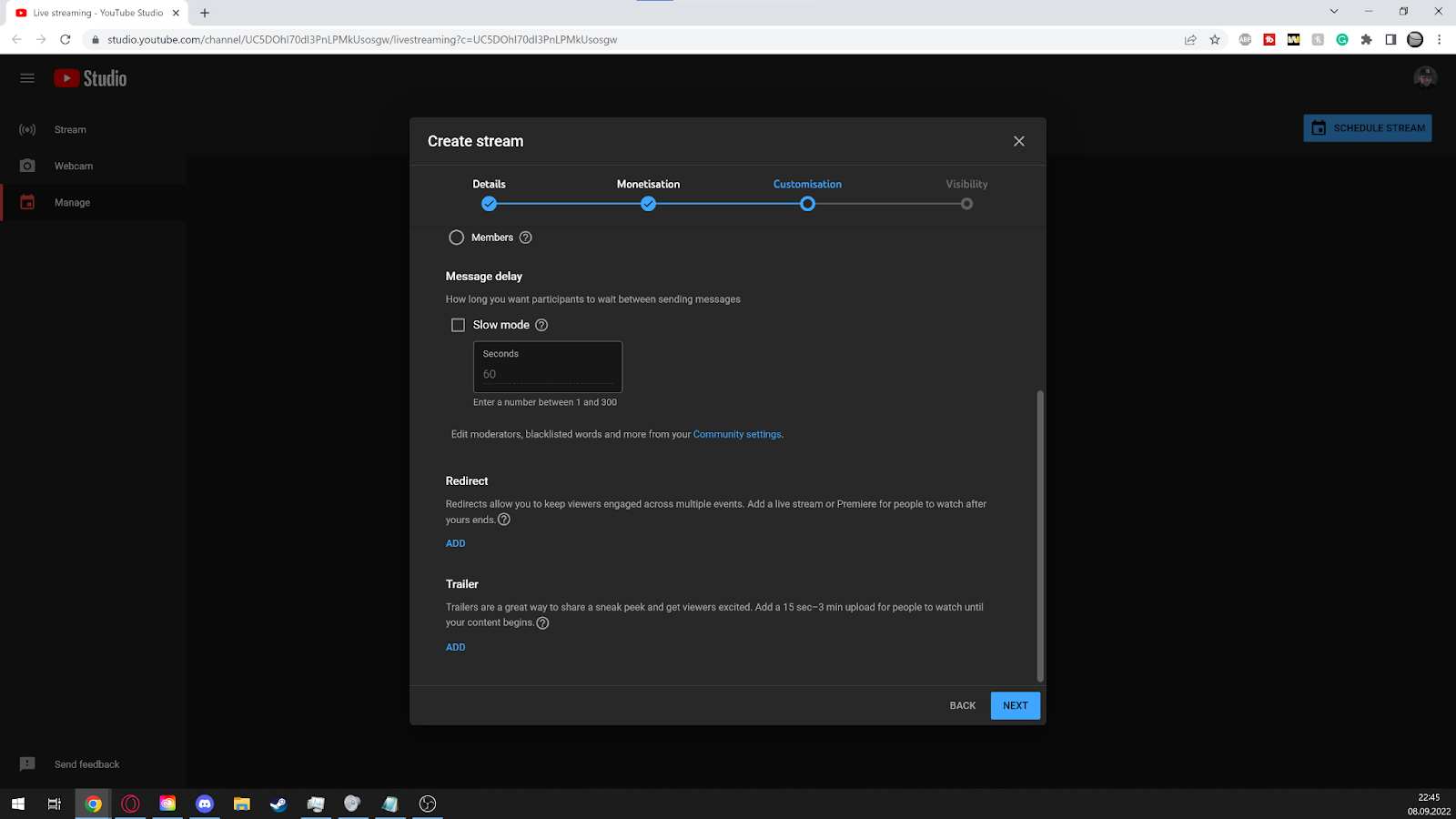Open the Redirect help icon
1456x819 pixels.
504,520
